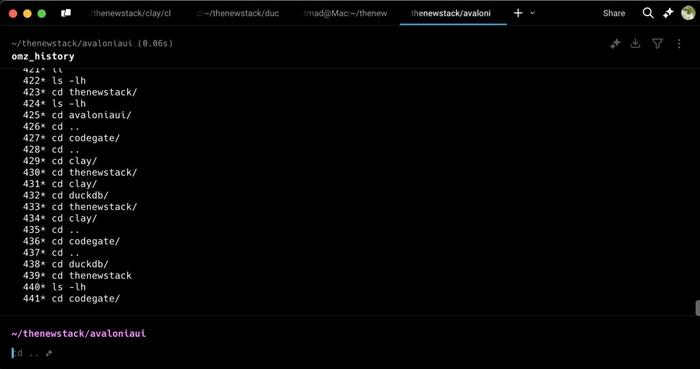
Task: Switch to ~/thenewstack/duc tab
Action: point(238,13)
